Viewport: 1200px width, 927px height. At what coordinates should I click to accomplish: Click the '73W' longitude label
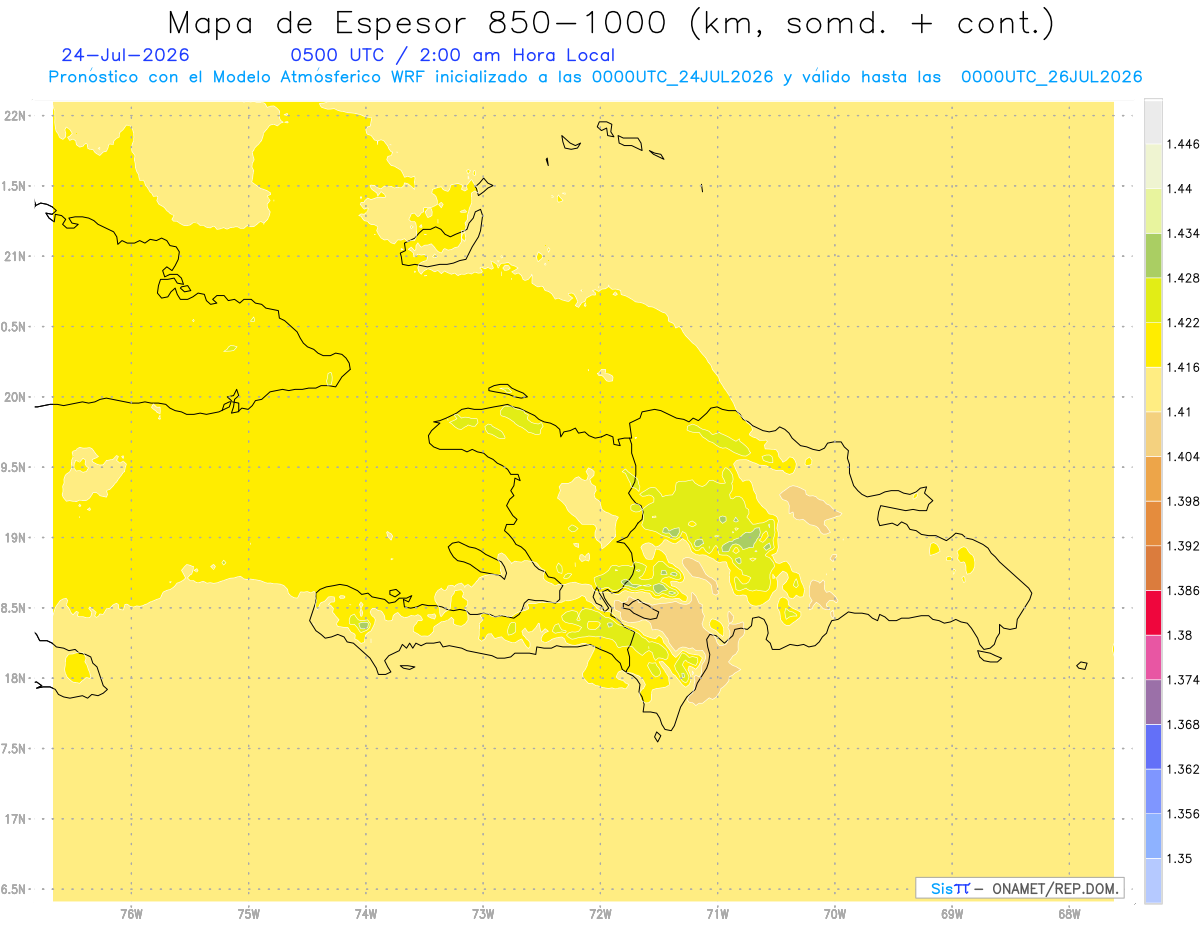[x=483, y=914]
